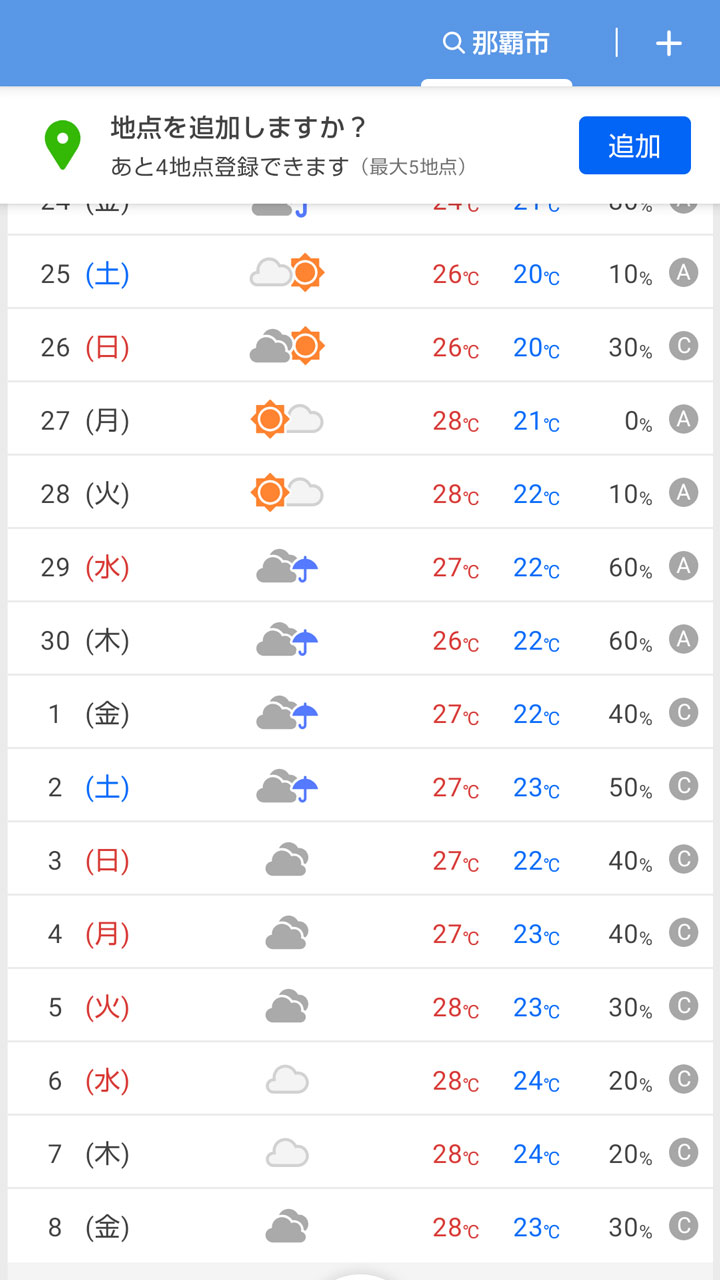Tap the 3 (日) date label
This screenshot has height=1280, width=720.
86,861
